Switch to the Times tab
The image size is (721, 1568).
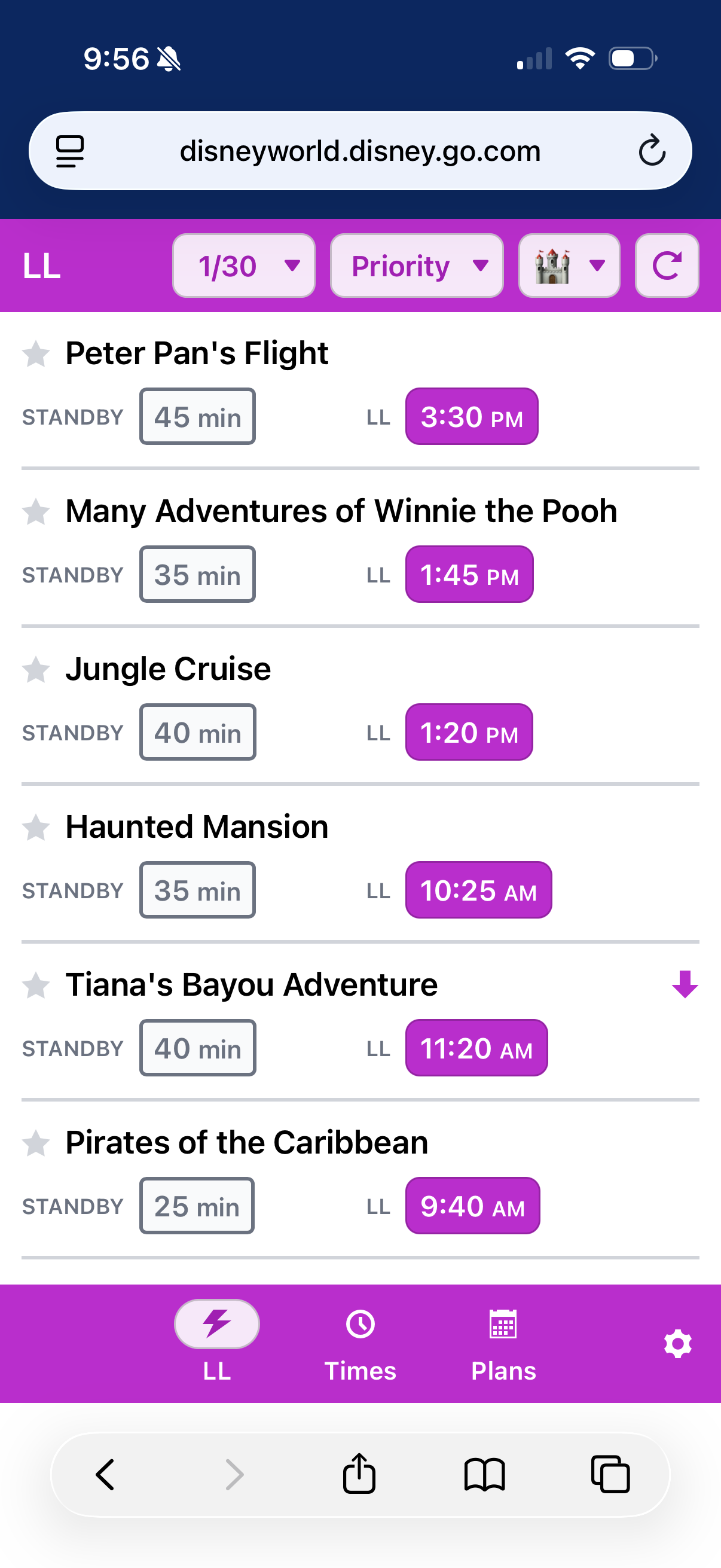(x=360, y=1343)
